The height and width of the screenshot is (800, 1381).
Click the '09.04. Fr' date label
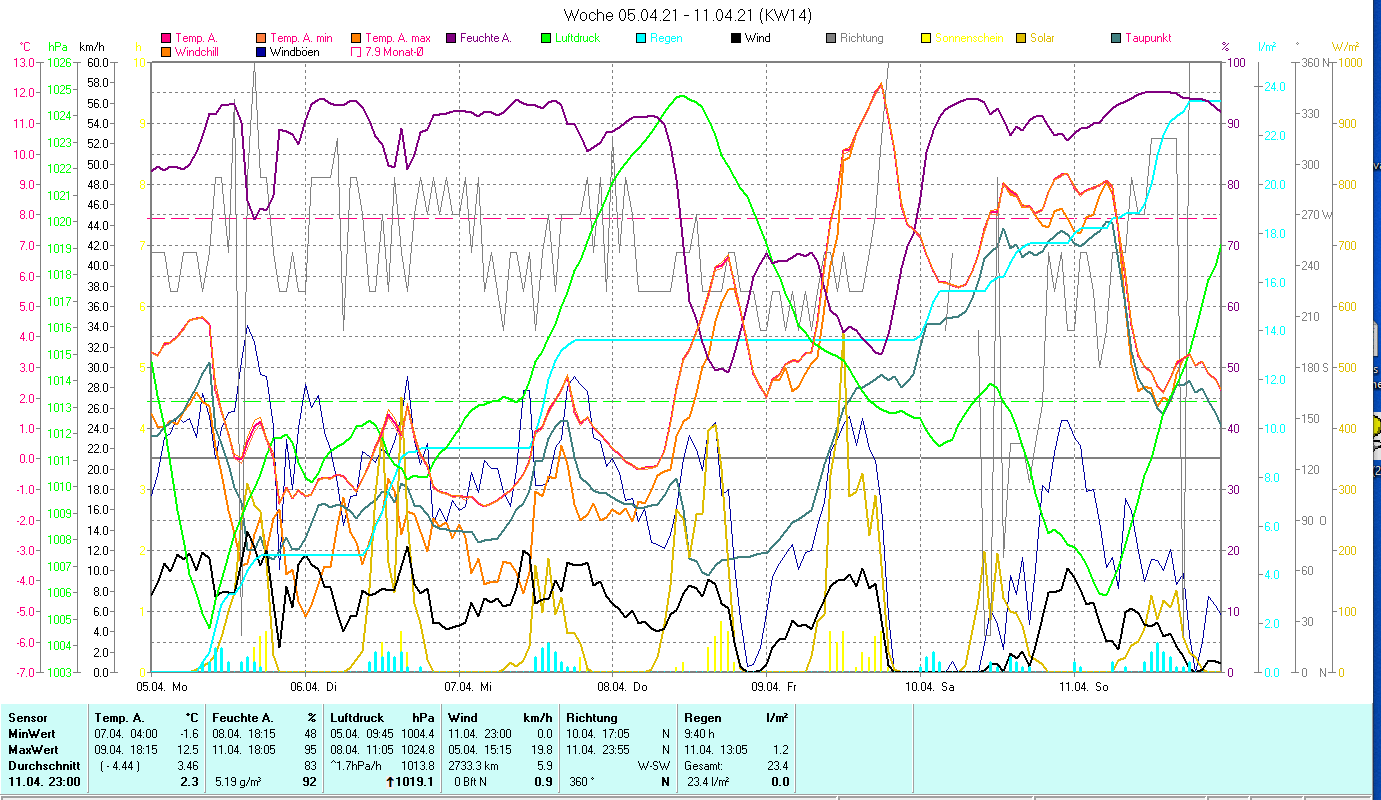click(x=775, y=687)
